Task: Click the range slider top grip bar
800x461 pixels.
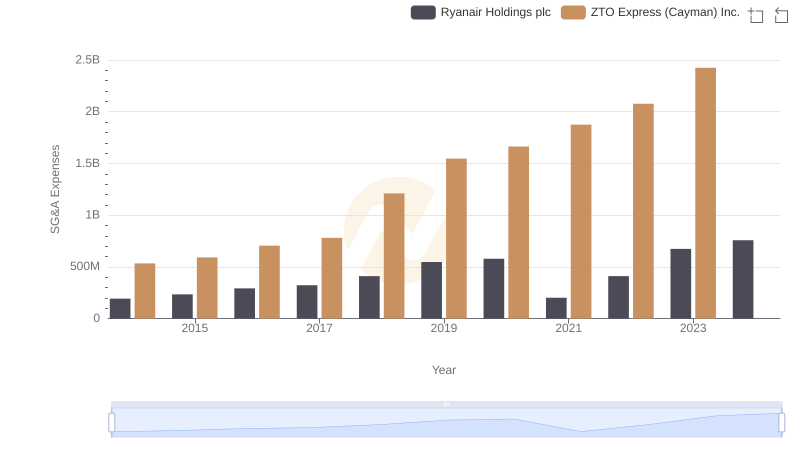Action: pos(446,404)
